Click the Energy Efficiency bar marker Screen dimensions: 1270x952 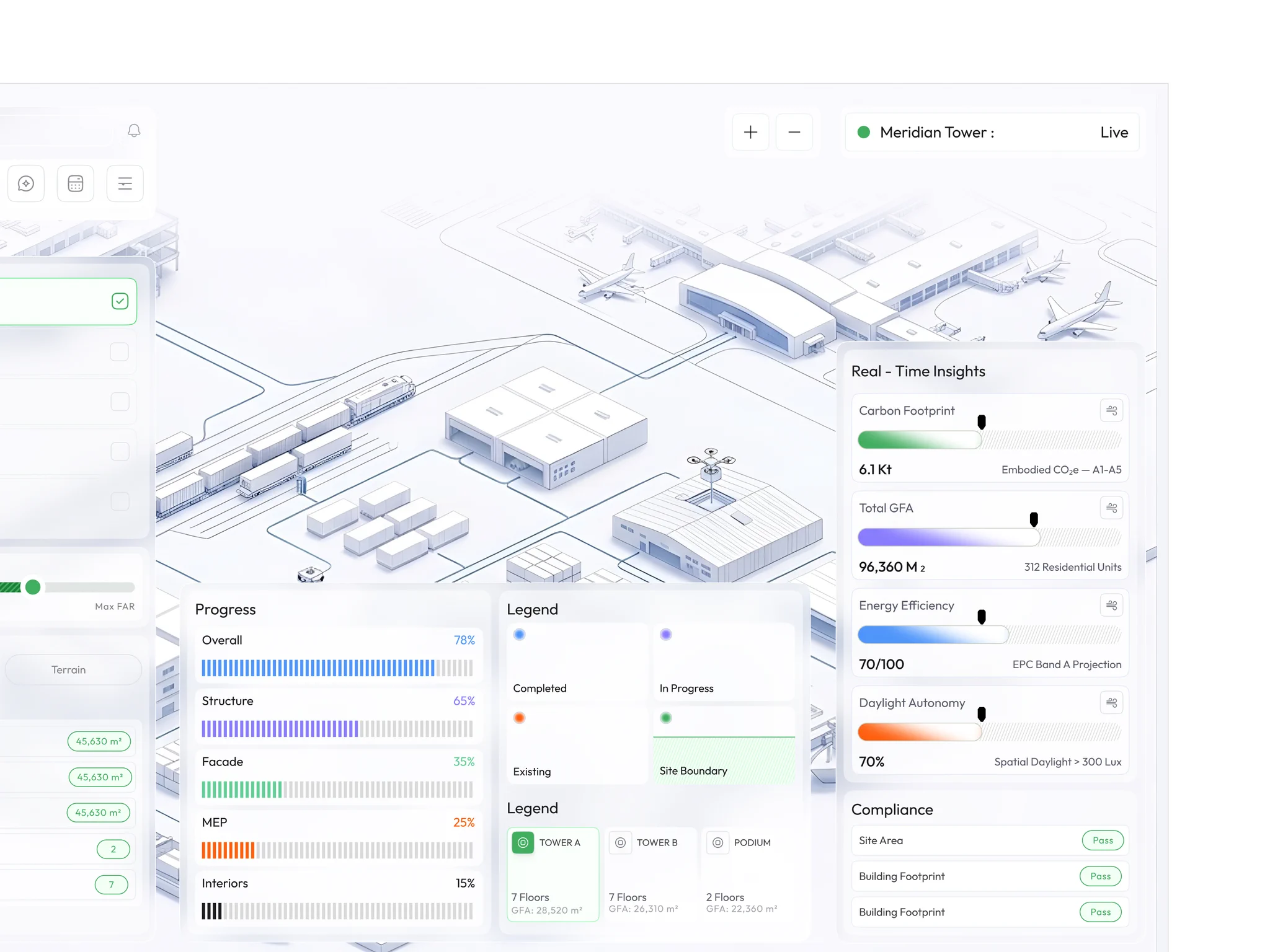(982, 617)
